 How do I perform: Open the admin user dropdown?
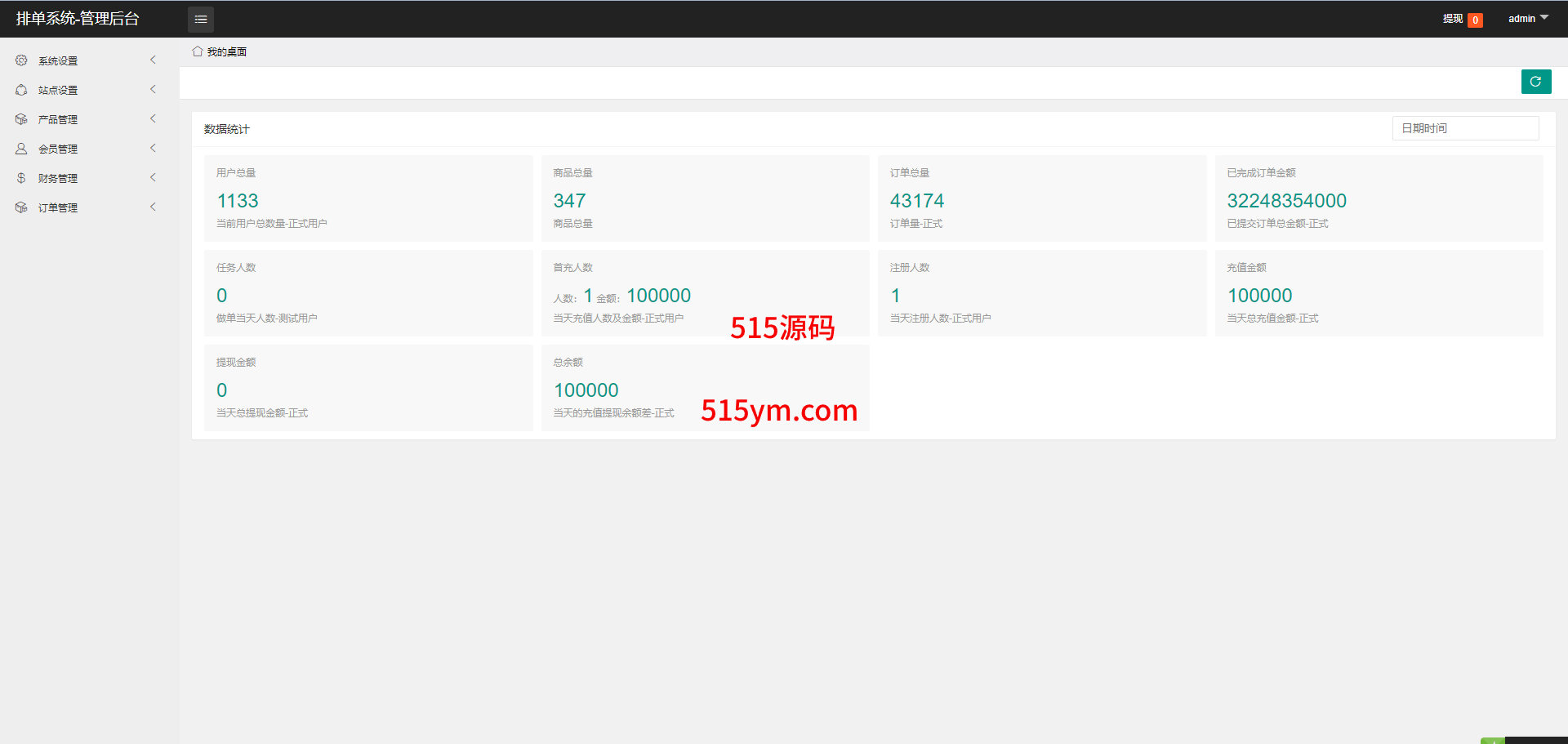[1527, 19]
